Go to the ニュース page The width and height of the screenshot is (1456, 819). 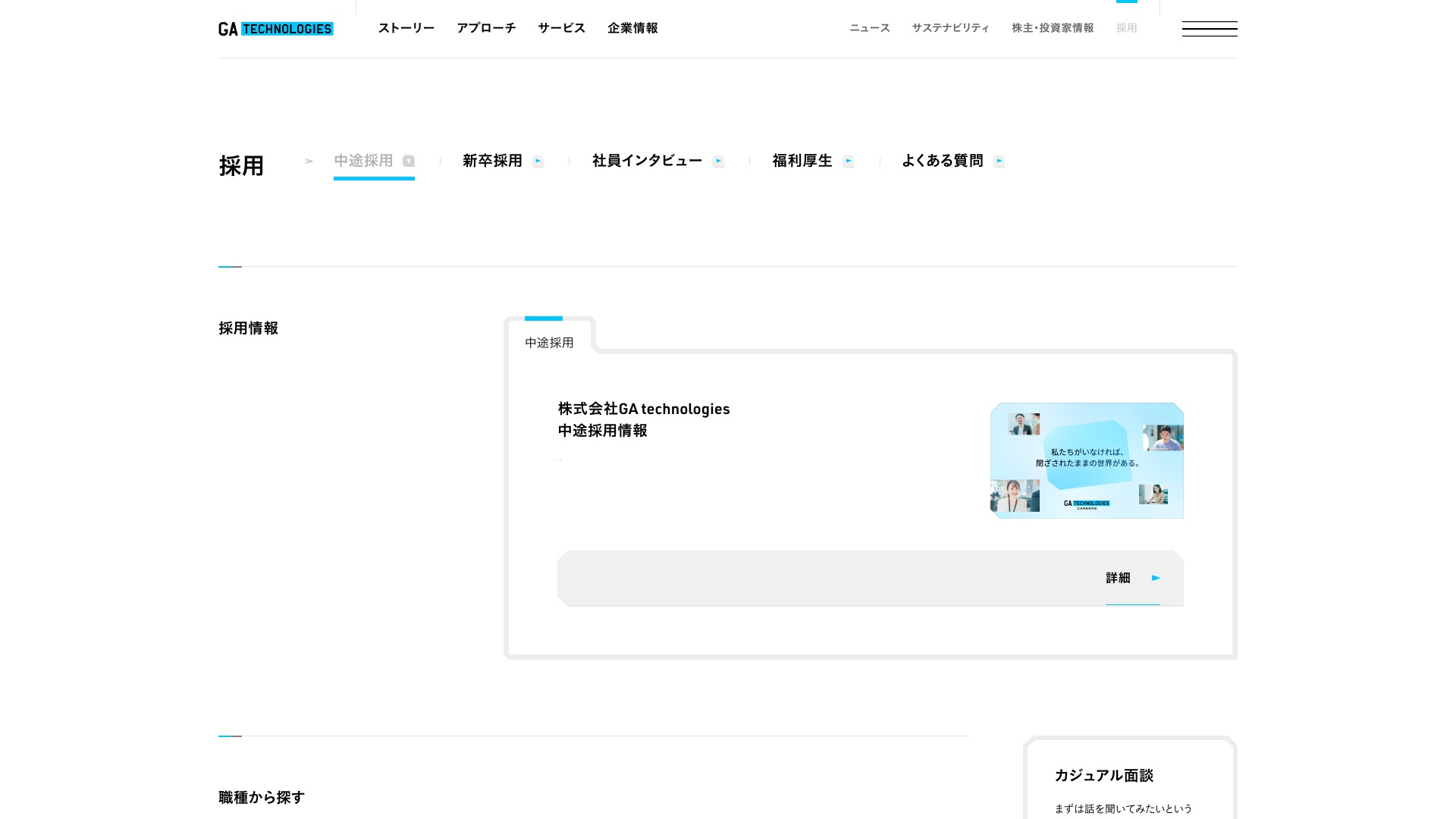tap(870, 28)
